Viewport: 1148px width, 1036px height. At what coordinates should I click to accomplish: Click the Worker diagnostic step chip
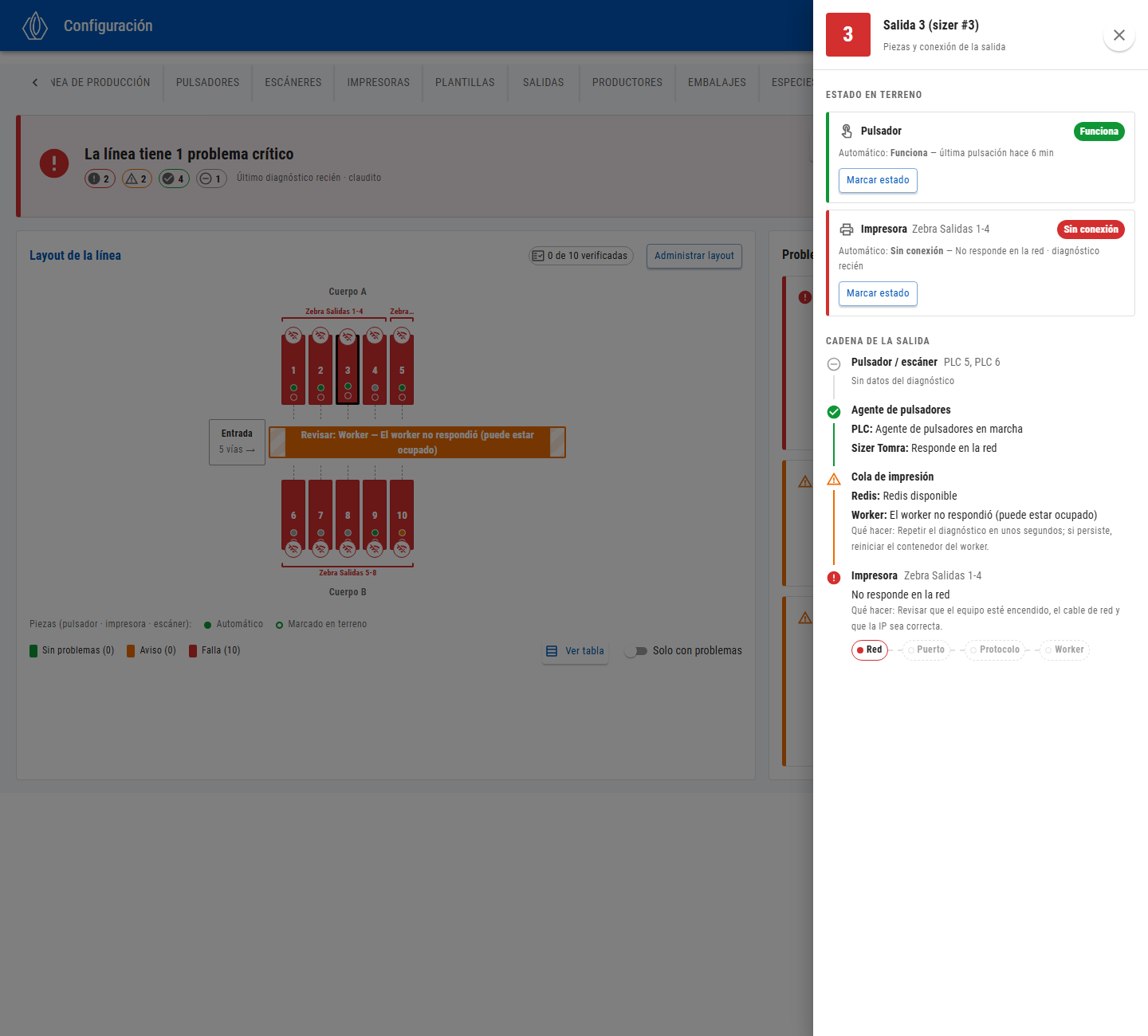tap(1064, 650)
